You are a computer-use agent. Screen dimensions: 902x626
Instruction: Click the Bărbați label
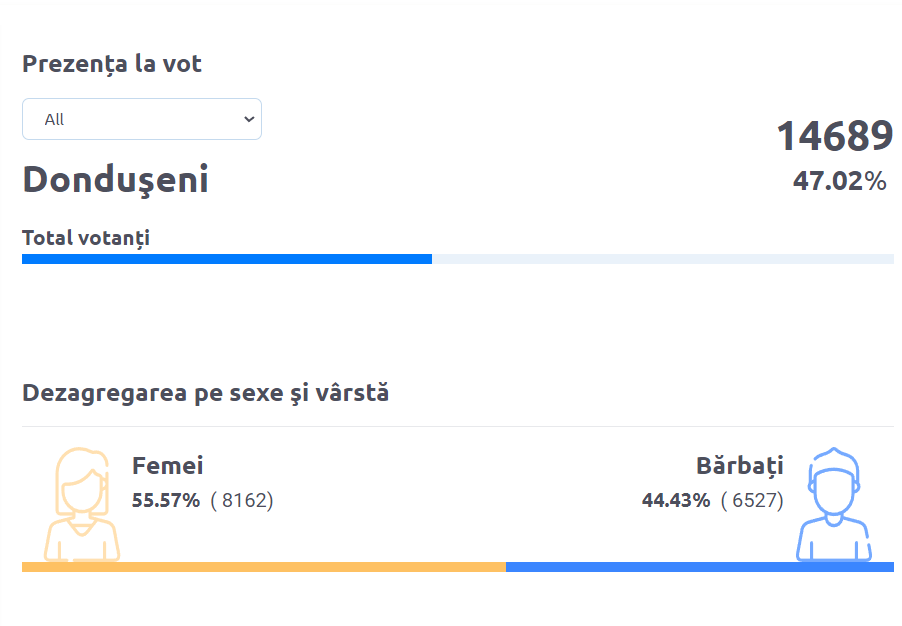tap(740, 466)
